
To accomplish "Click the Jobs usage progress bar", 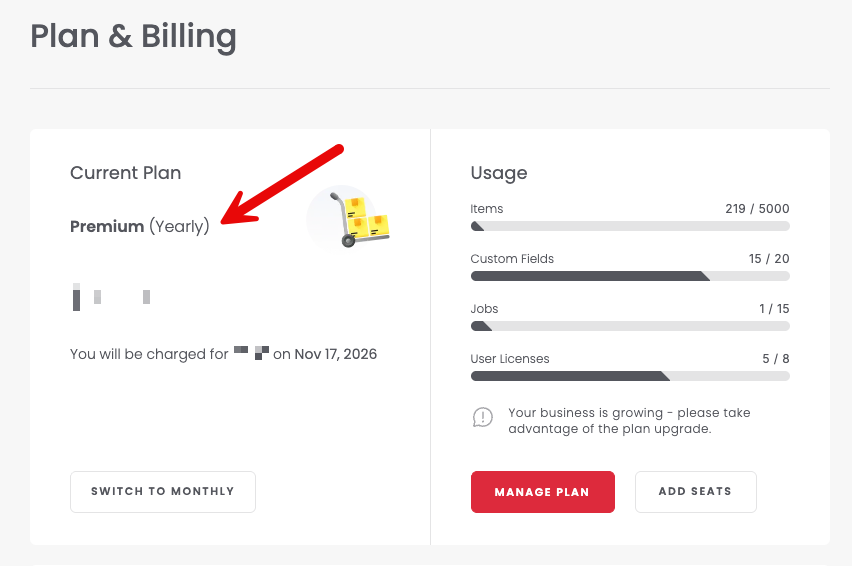I will (x=630, y=326).
